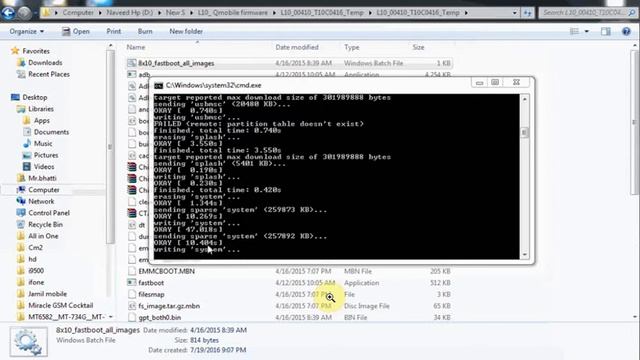The width and height of the screenshot is (640, 360).
Task: Create a New folder
Action: 186,31
